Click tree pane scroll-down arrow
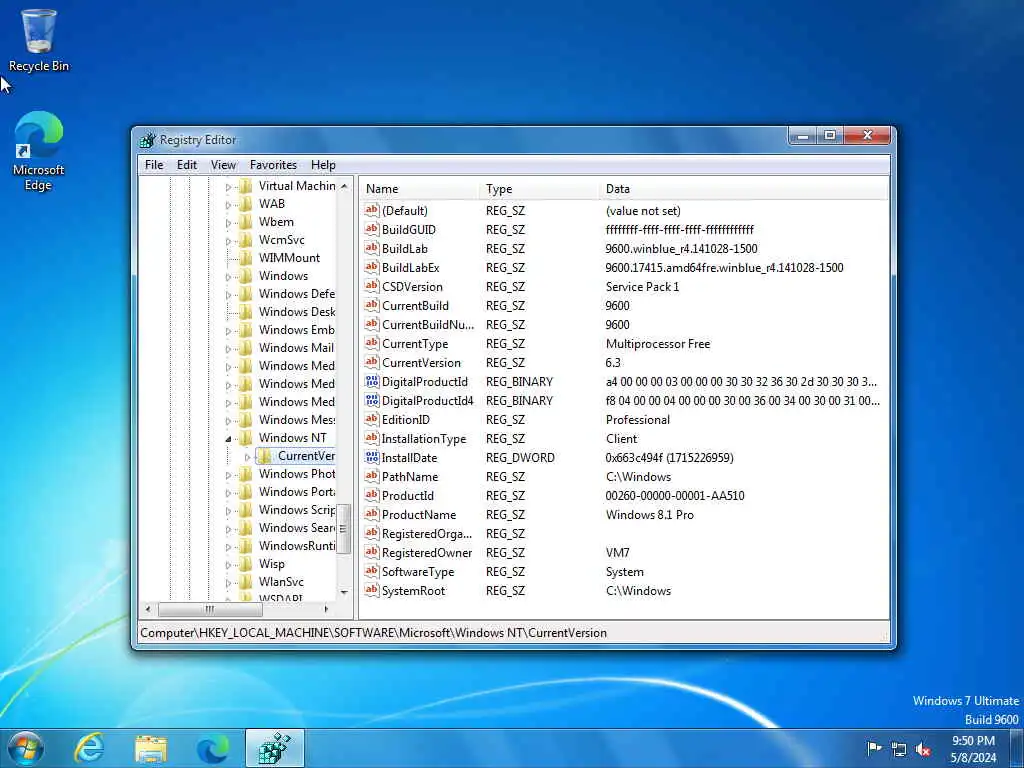 pyautogui.click(x=344, y=592)
